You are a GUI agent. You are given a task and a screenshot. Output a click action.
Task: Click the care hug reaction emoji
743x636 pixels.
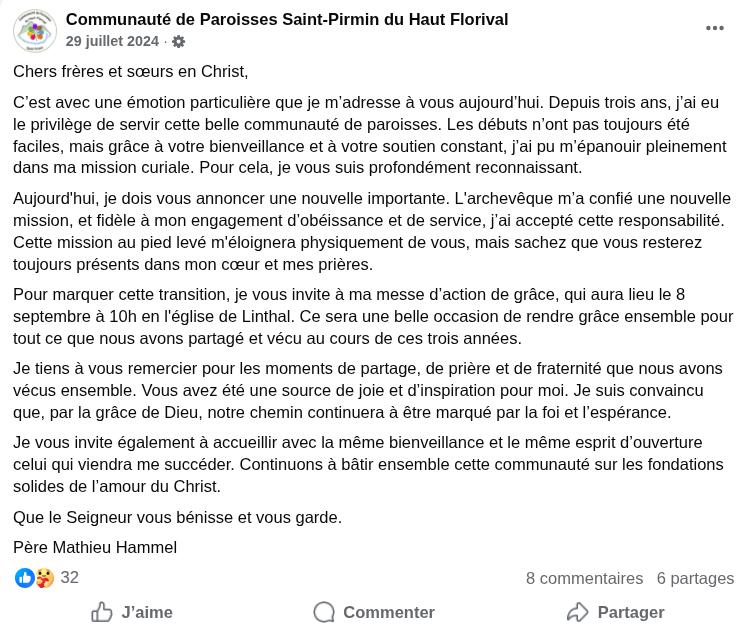[45, 578]
